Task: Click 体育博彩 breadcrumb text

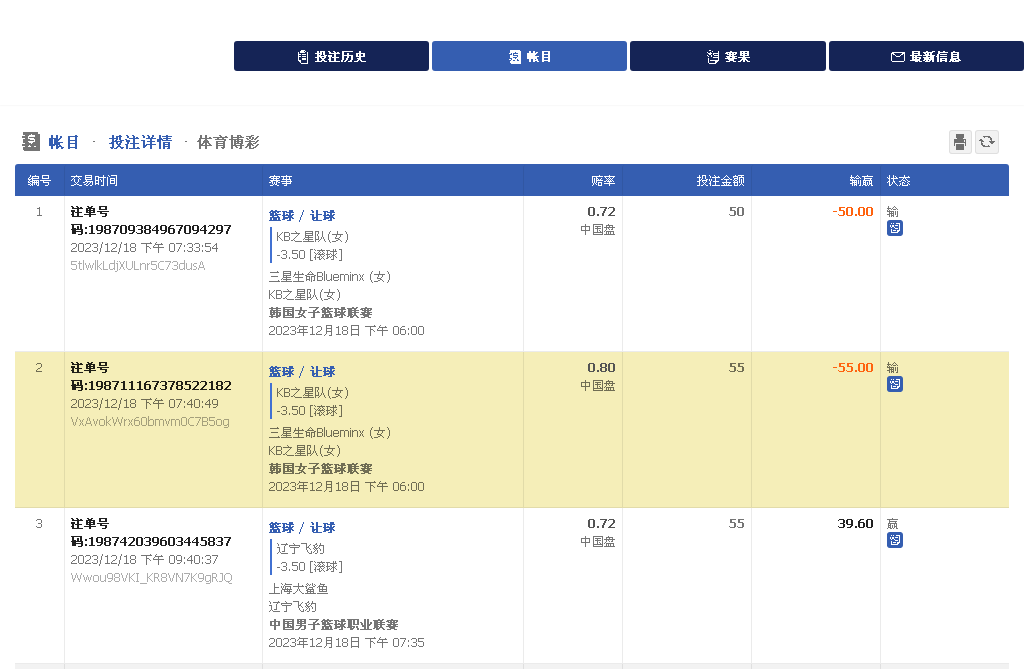Action: coord(228,142)
